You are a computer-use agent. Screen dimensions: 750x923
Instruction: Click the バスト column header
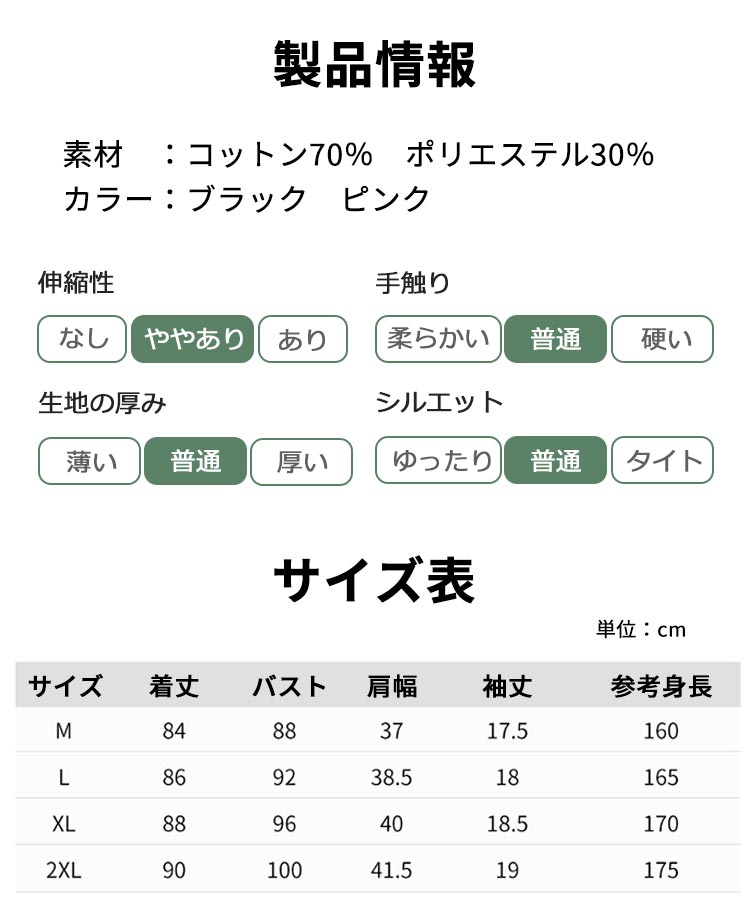tap(288, 686)
